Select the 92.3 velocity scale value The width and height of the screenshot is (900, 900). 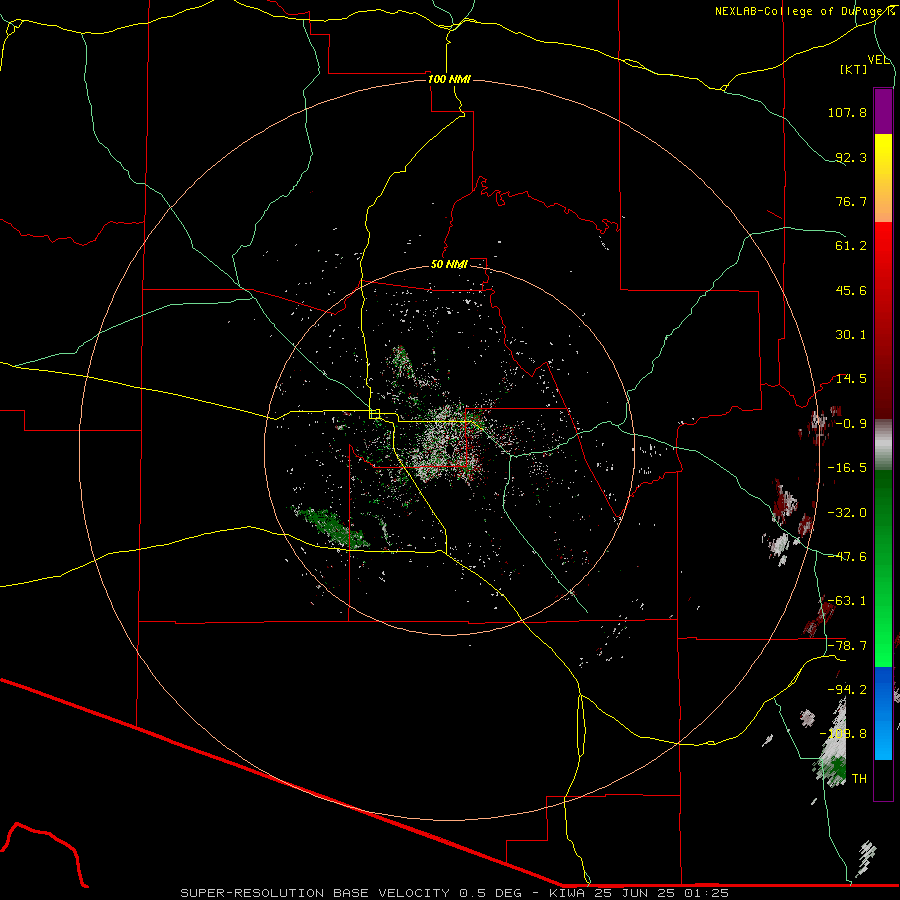tap(851, 157)
